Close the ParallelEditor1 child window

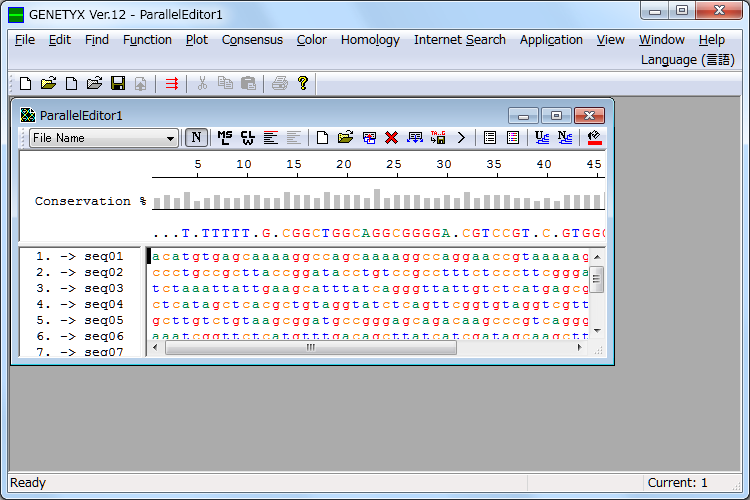589,116
